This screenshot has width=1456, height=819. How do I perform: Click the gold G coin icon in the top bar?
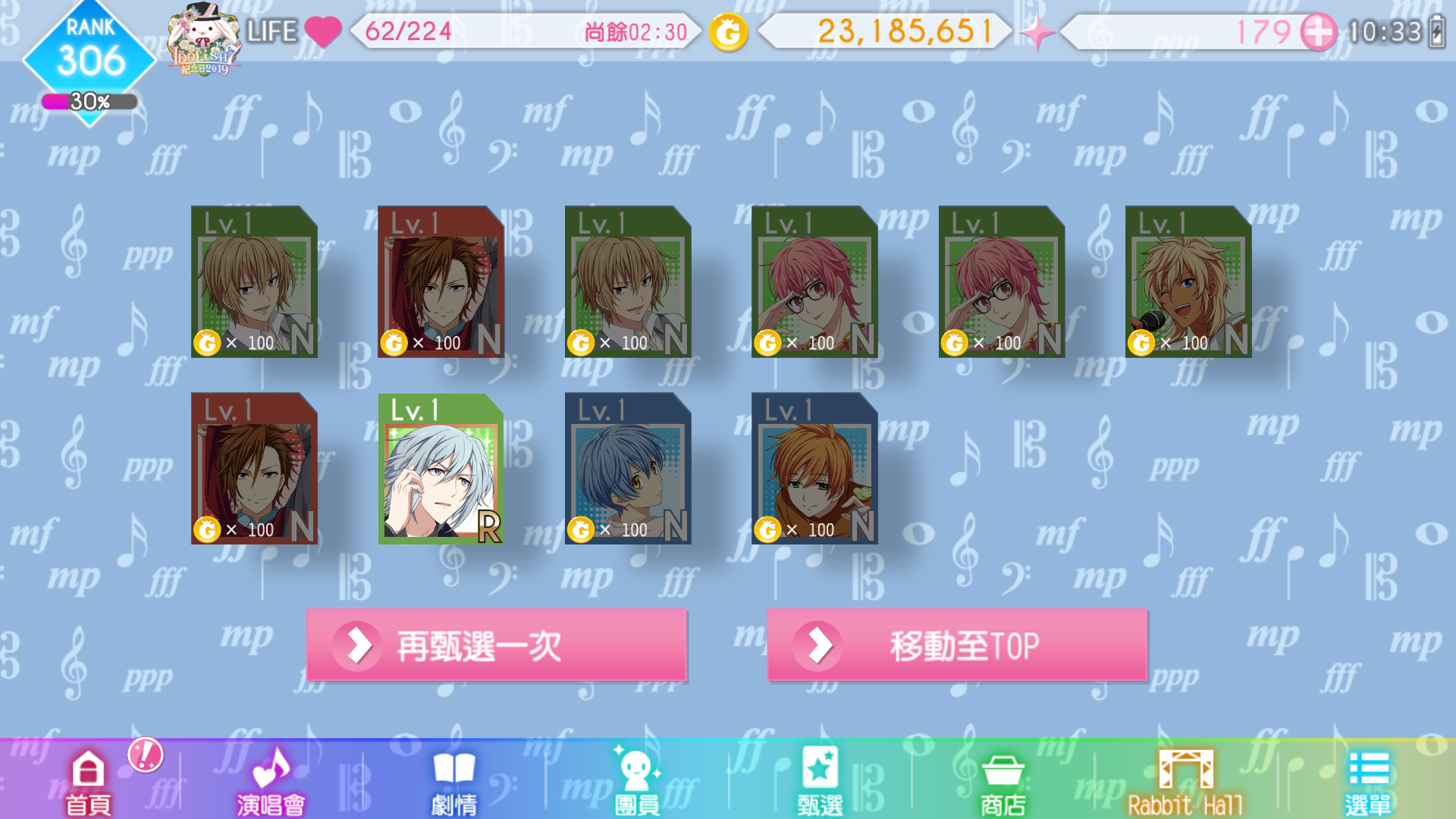tap(728, 33)
